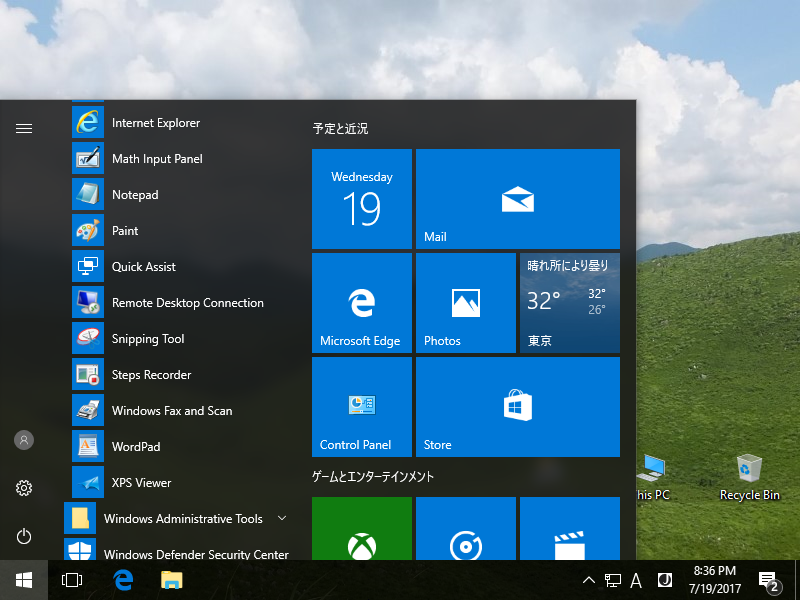
Task: Open Settings via the gear icon
Action: tap(24, 488)
